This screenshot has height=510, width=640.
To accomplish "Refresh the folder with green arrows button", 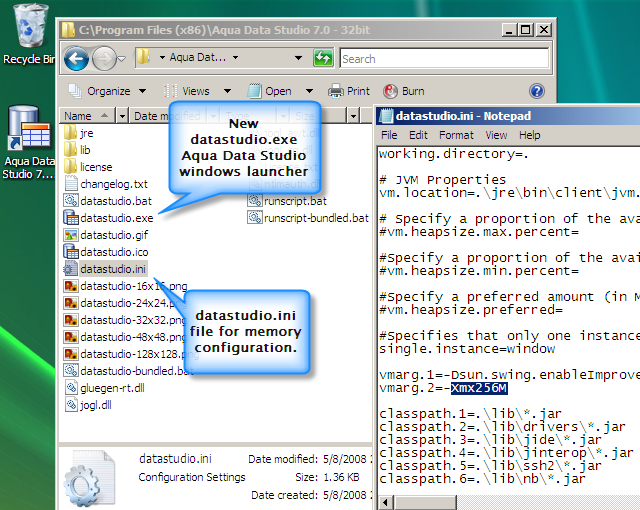I will 323,58.
